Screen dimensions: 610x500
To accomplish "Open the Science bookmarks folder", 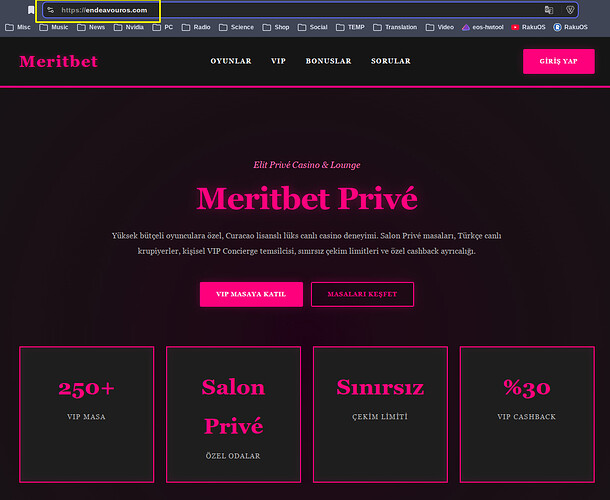I will pos(237,27).
